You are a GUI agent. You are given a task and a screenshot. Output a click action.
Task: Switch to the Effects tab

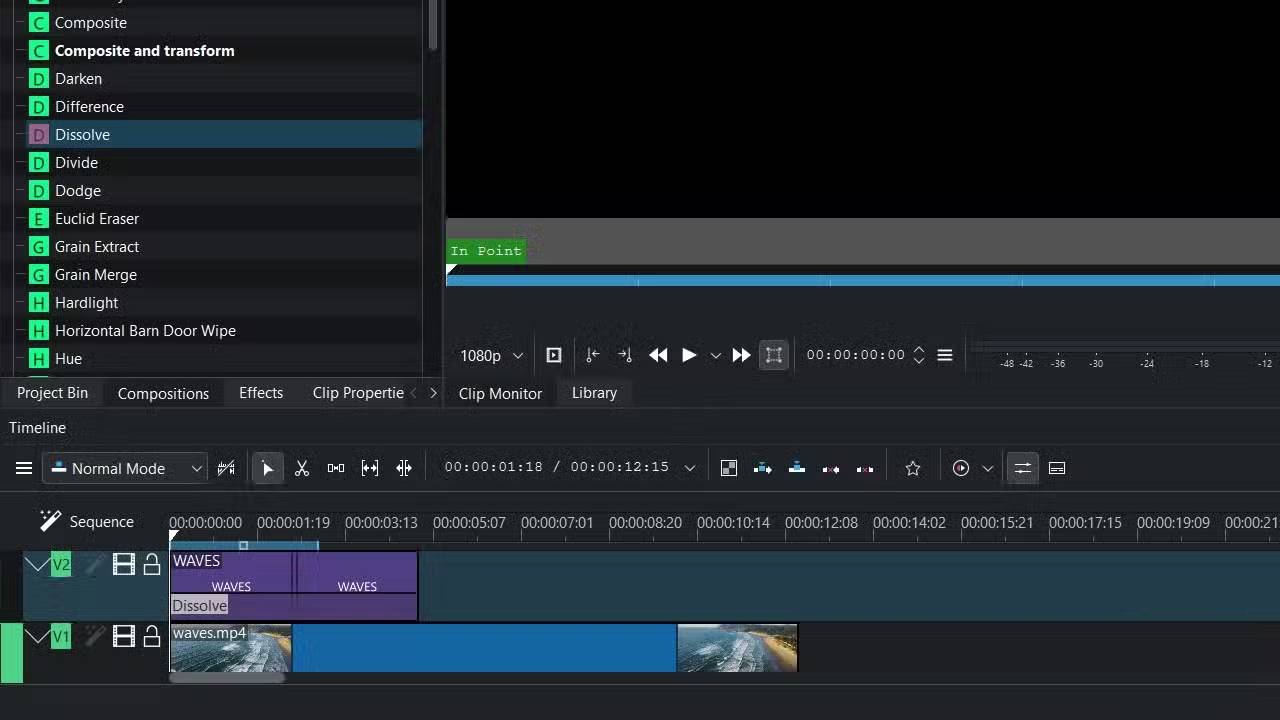coord(261,393)
